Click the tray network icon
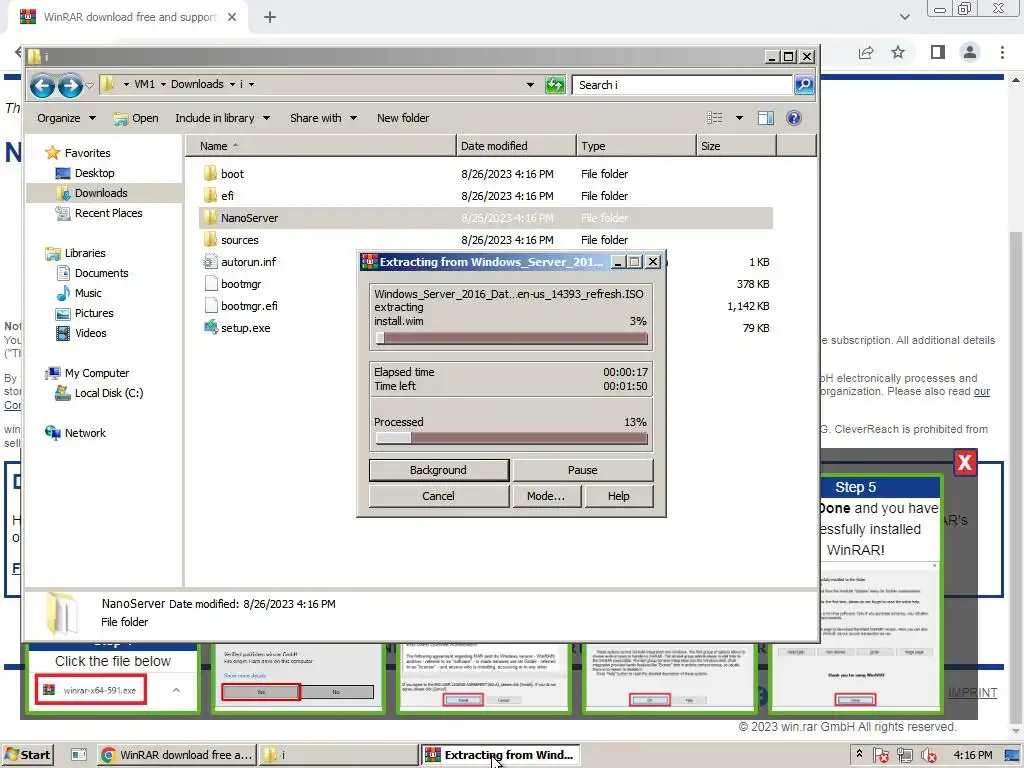Image resolution: width=1024 pixels, height=768 pixels. pos(904,755)
